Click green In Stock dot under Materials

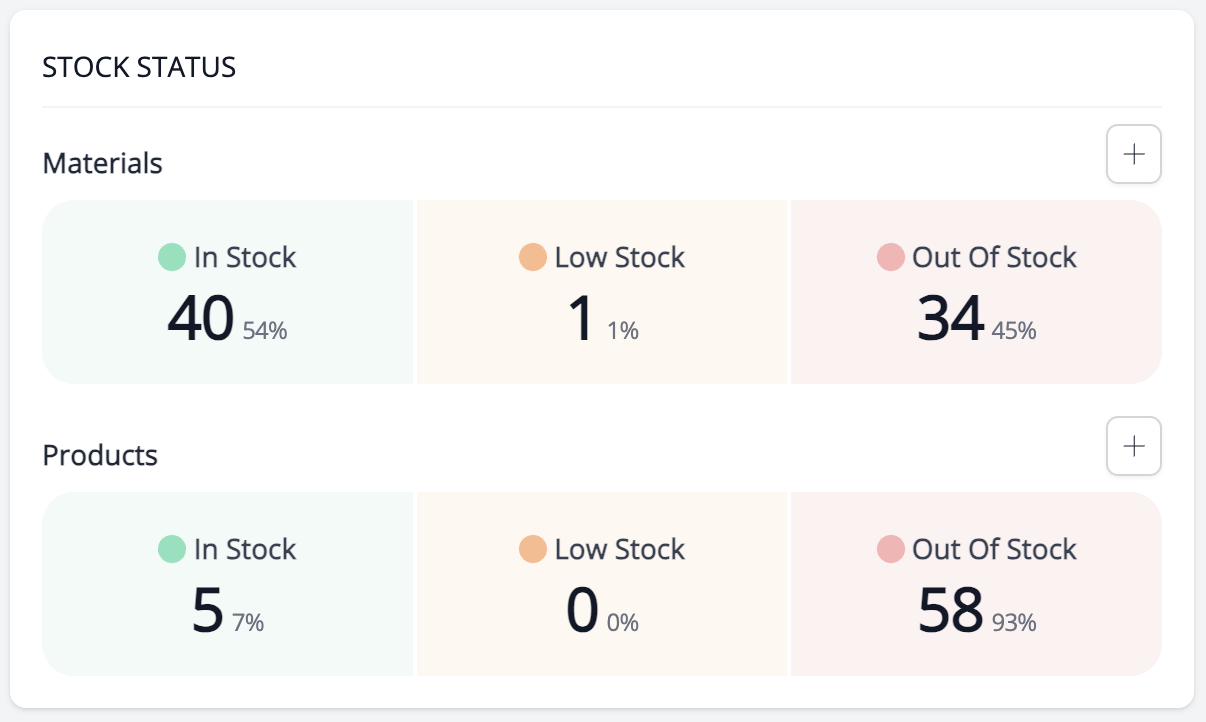(x=172, y=257)
